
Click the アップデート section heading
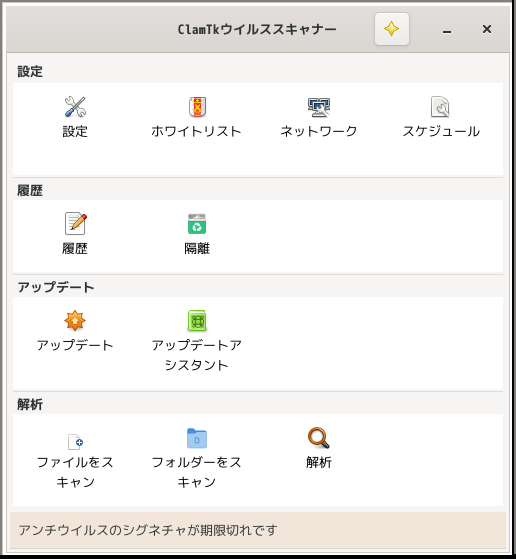(56, 287)
